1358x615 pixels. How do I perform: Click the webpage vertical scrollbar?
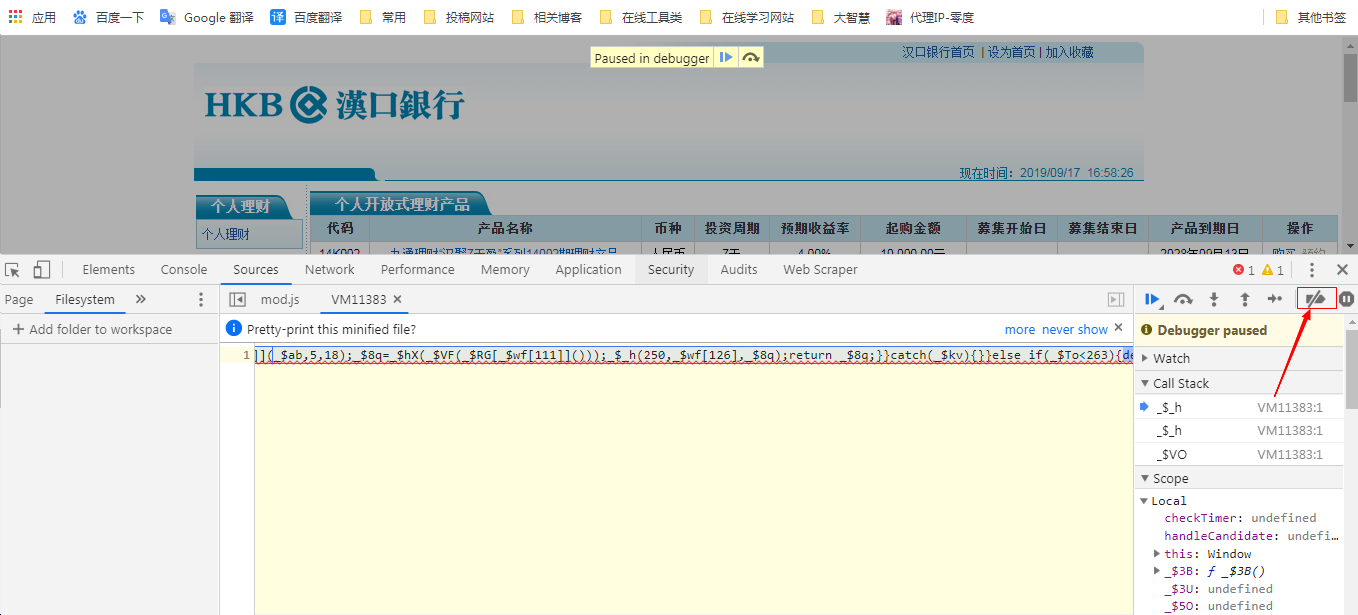(x=1350, y=144)
